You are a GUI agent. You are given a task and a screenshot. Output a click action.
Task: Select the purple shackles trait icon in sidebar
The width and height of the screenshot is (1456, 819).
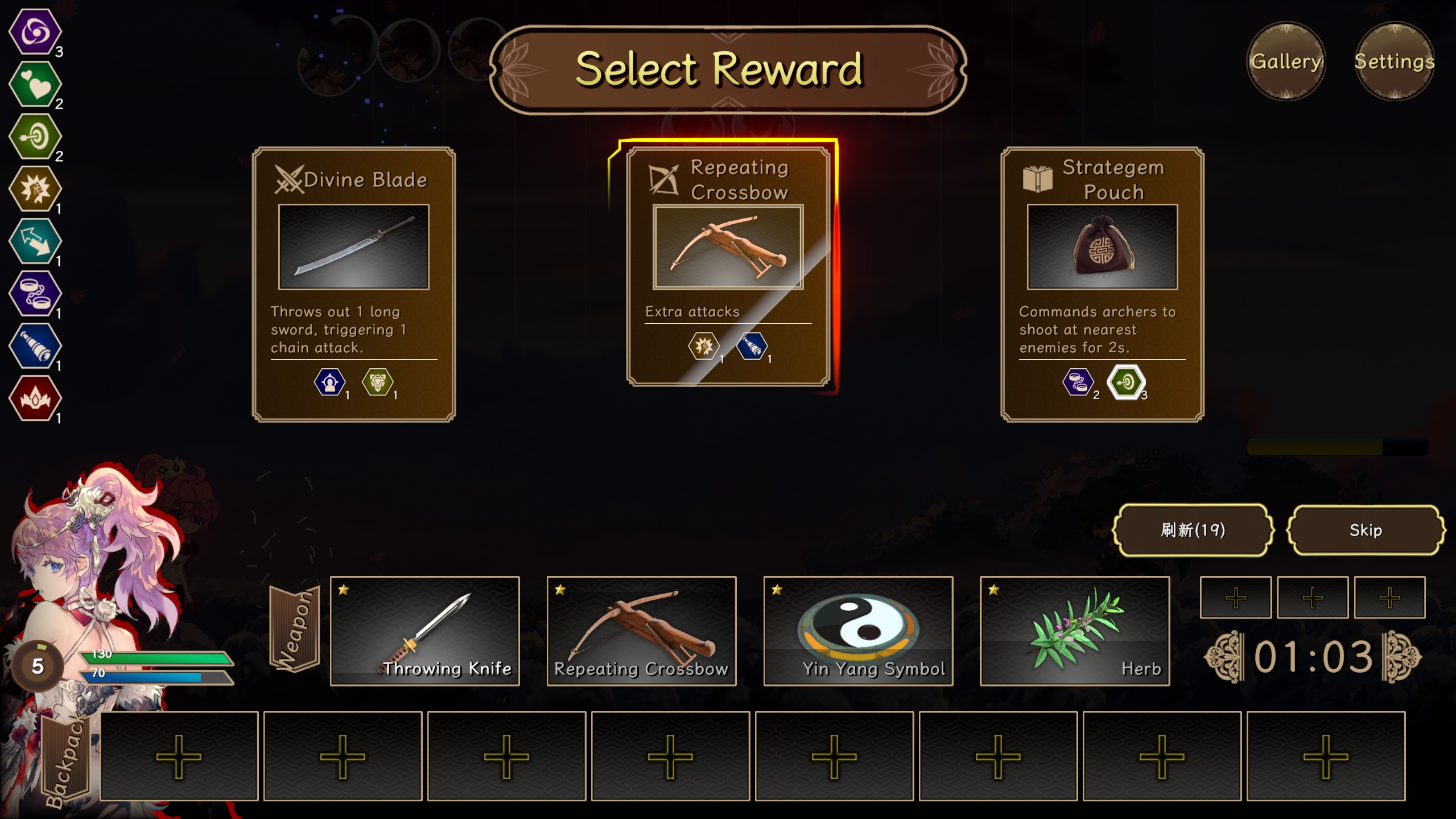[x=35, y=294]
